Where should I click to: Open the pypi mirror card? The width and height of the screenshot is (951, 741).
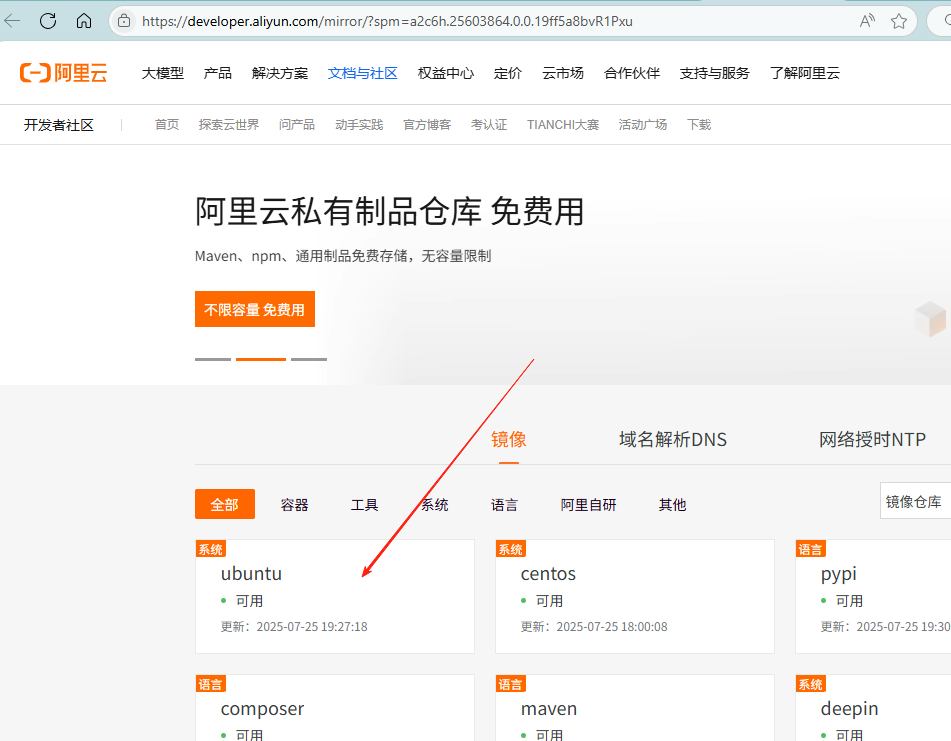point(873,597)
